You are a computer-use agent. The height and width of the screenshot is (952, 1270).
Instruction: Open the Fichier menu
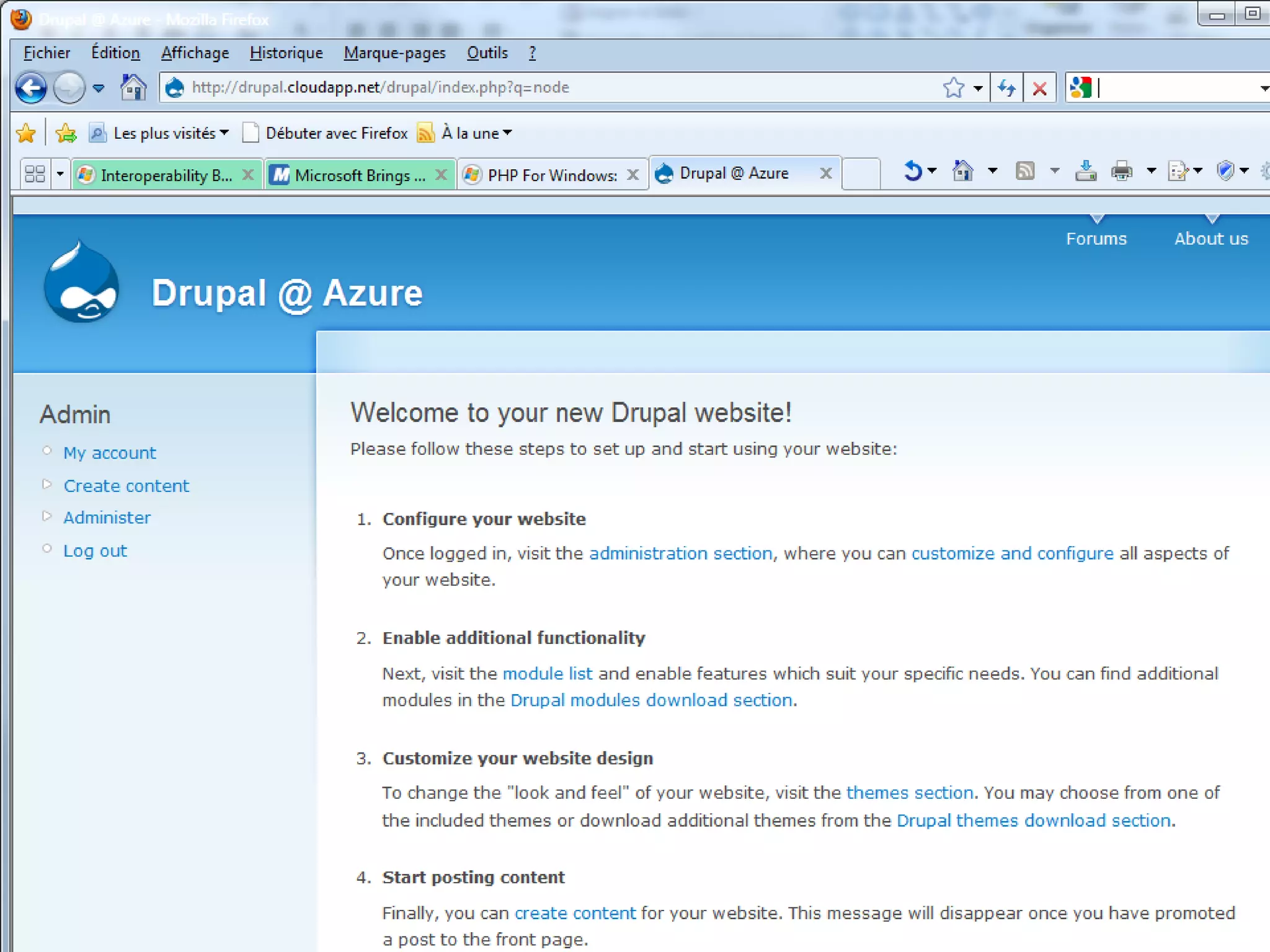[47, 53]
